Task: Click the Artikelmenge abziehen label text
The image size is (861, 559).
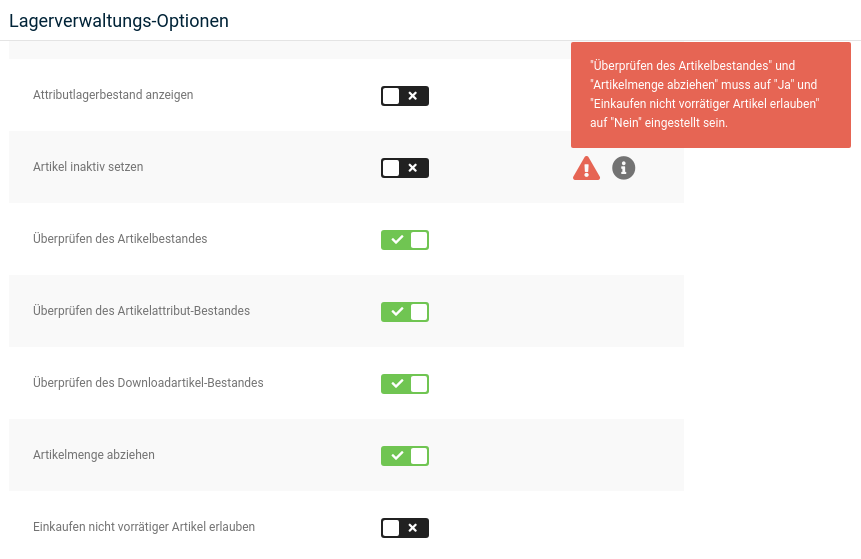Action: pyautogui.click(x=94, y=455)
